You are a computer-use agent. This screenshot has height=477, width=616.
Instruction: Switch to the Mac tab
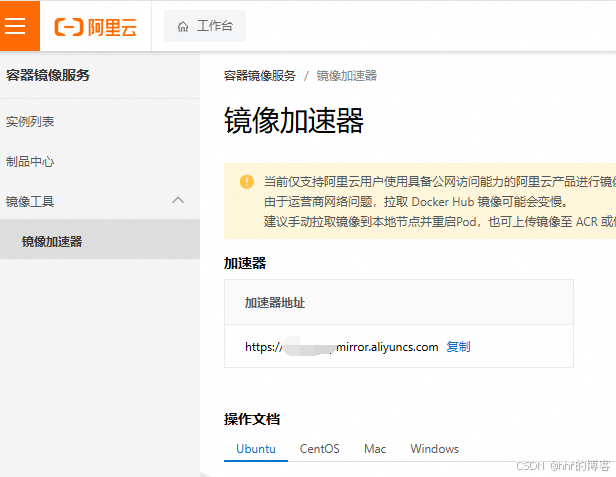click(x=375, y=449)
